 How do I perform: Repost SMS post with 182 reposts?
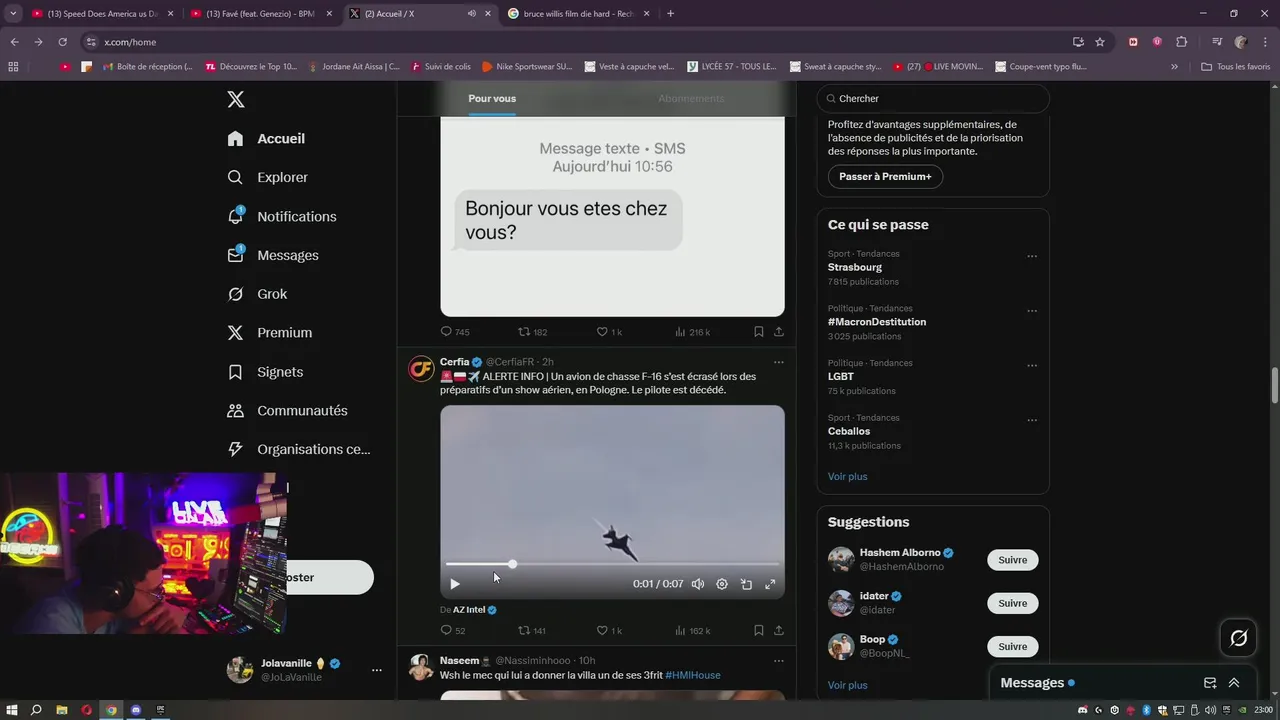[x=532, y=331]
